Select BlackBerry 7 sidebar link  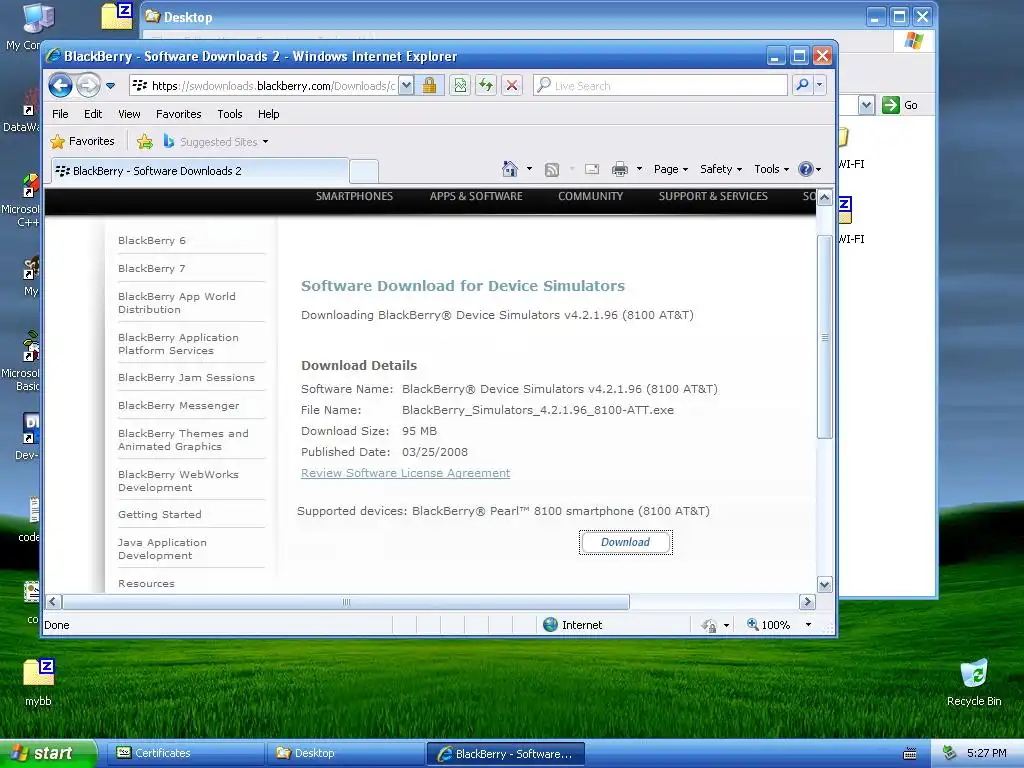coord(152,268)
